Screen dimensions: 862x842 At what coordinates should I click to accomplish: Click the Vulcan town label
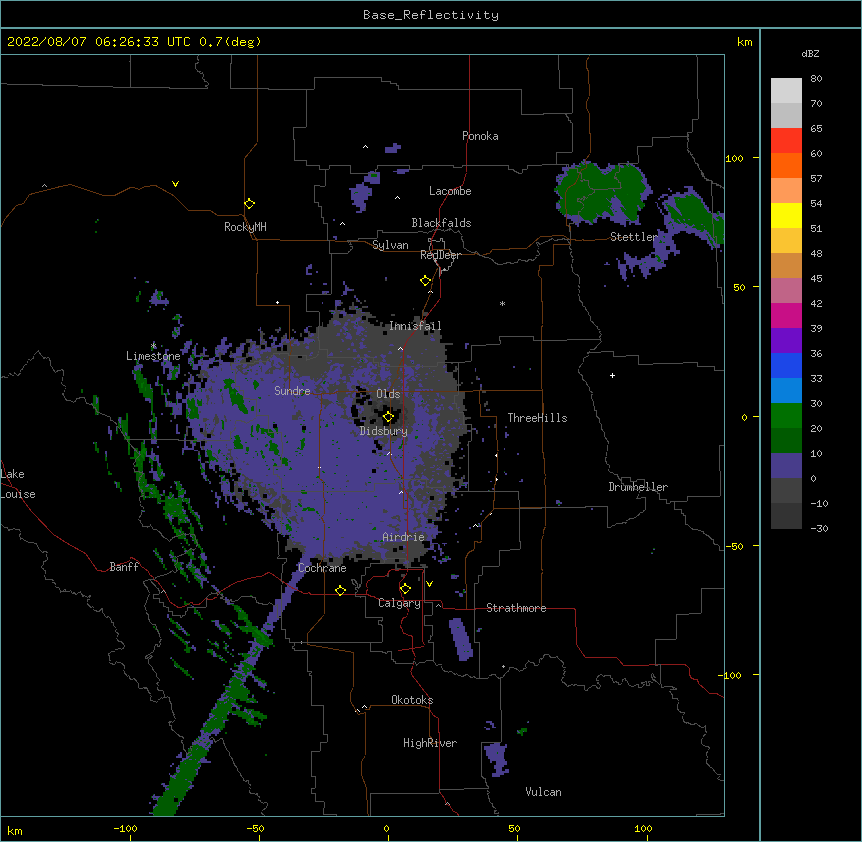[x=543, y=792]
